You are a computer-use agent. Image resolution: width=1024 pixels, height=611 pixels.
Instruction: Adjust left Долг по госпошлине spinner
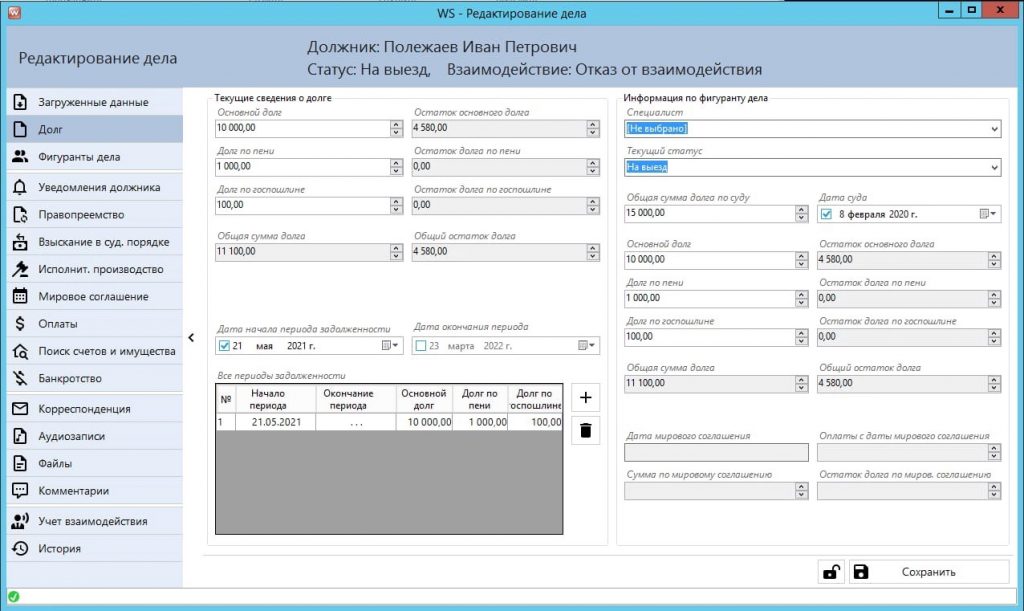pyautogui.click(x=396, y=206)
